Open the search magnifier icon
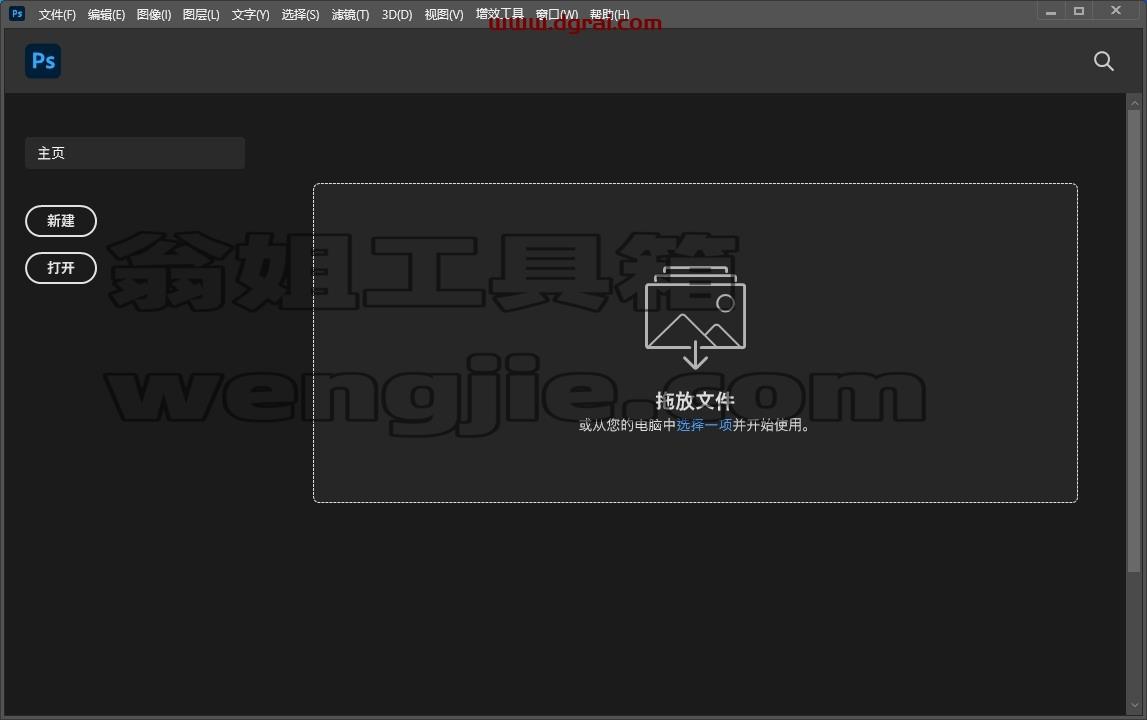 (1104, 61)
